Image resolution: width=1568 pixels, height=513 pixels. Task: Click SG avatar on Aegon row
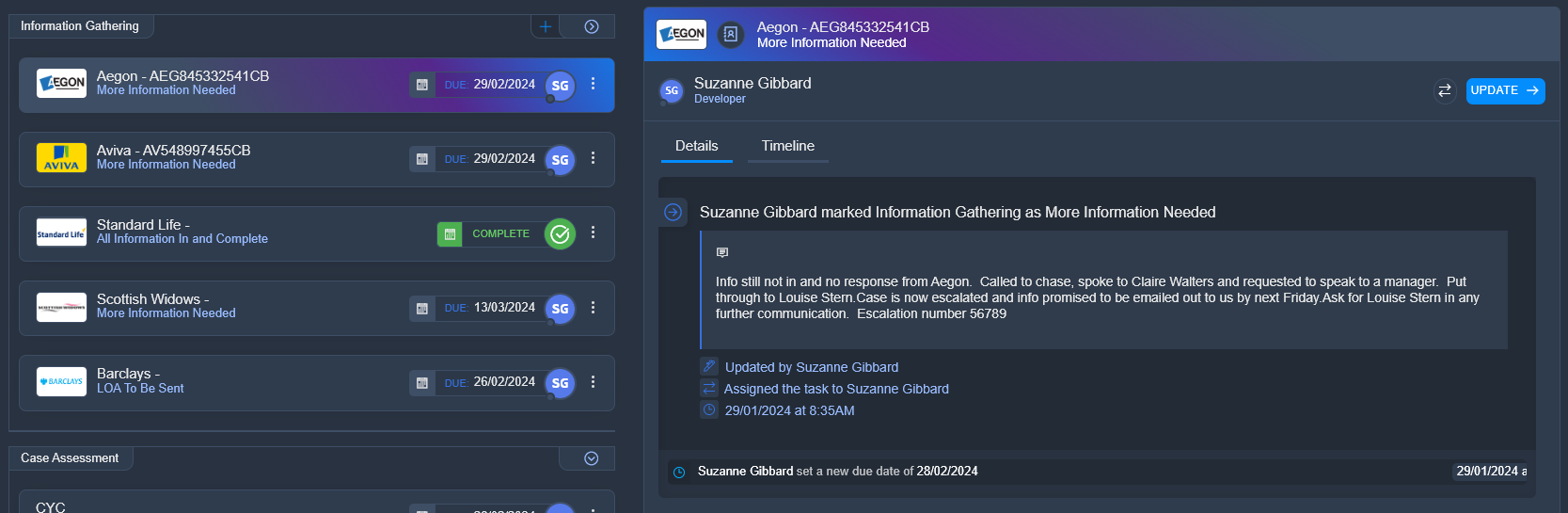click(561, 86)
